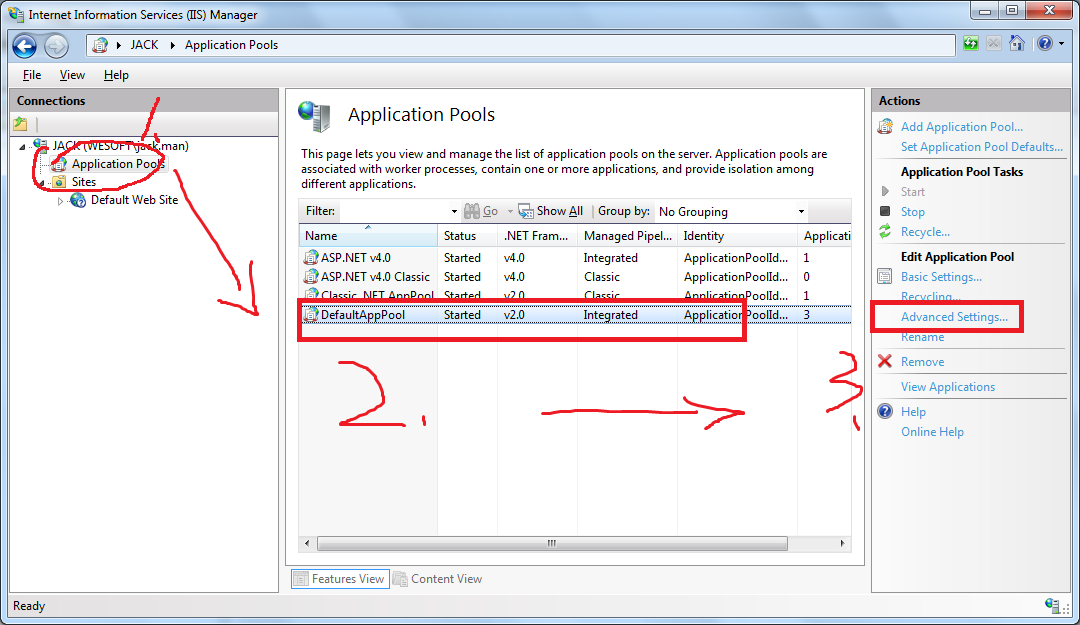1080x625 pixels.
Task: Click the red X Remove icon
Action: (885, 361)
